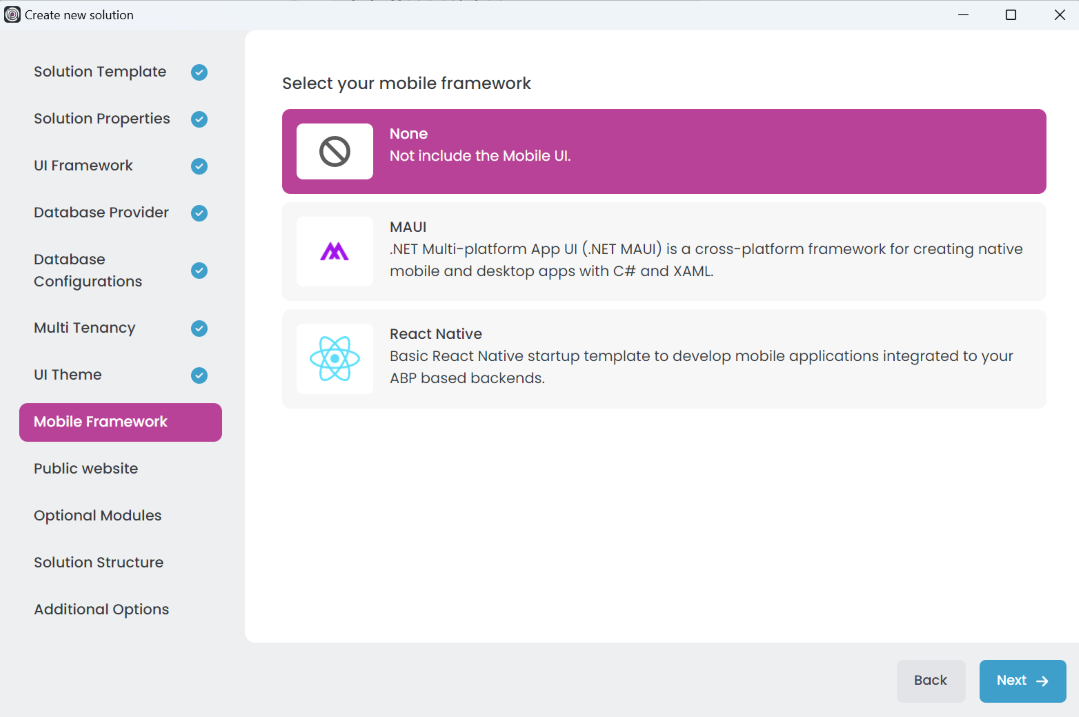Screen dimensions: 1079x717
Task: Click the Back button
Action: coord(931,681)
